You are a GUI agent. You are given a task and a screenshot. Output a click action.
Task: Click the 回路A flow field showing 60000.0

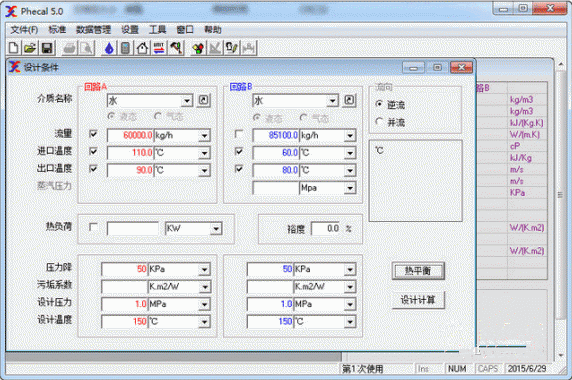tap(130, 136)
